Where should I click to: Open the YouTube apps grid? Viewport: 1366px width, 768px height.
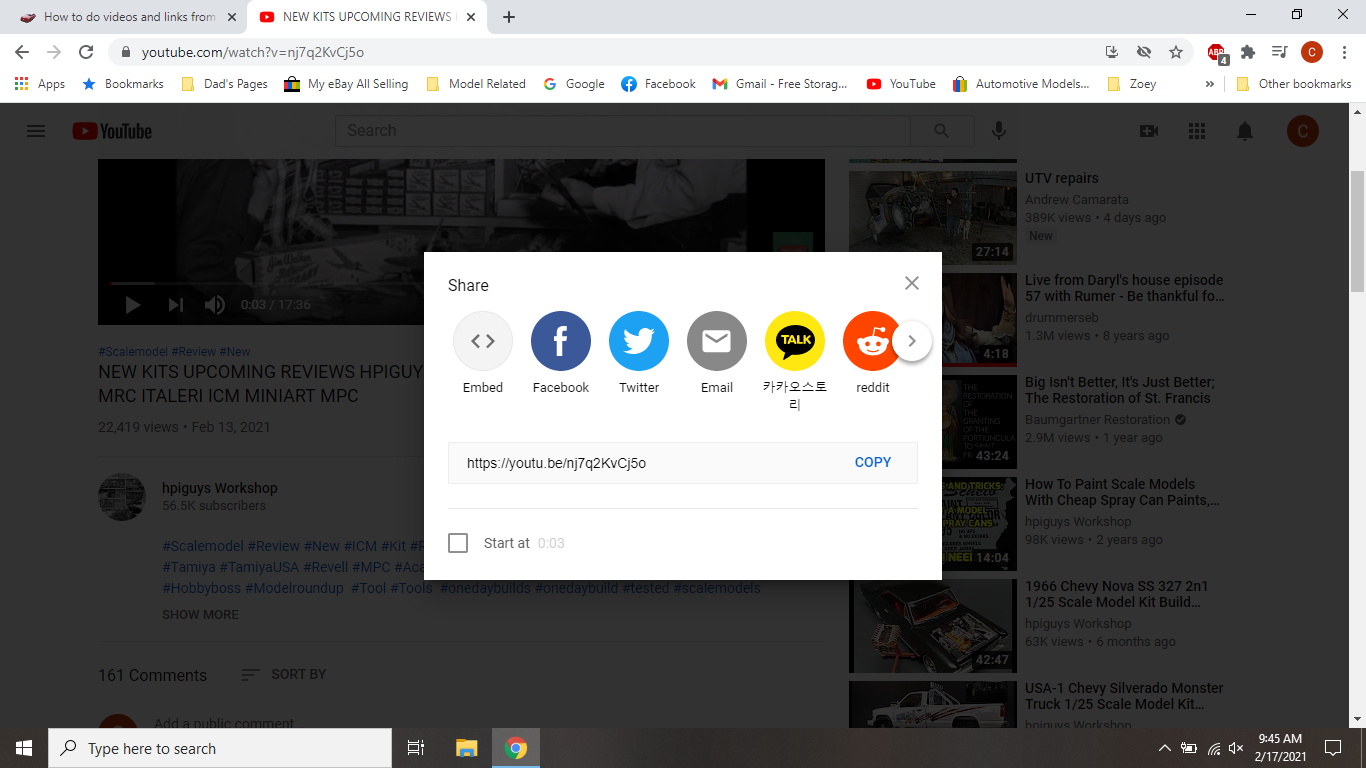pyautogui.click(x=1197, y=131)
